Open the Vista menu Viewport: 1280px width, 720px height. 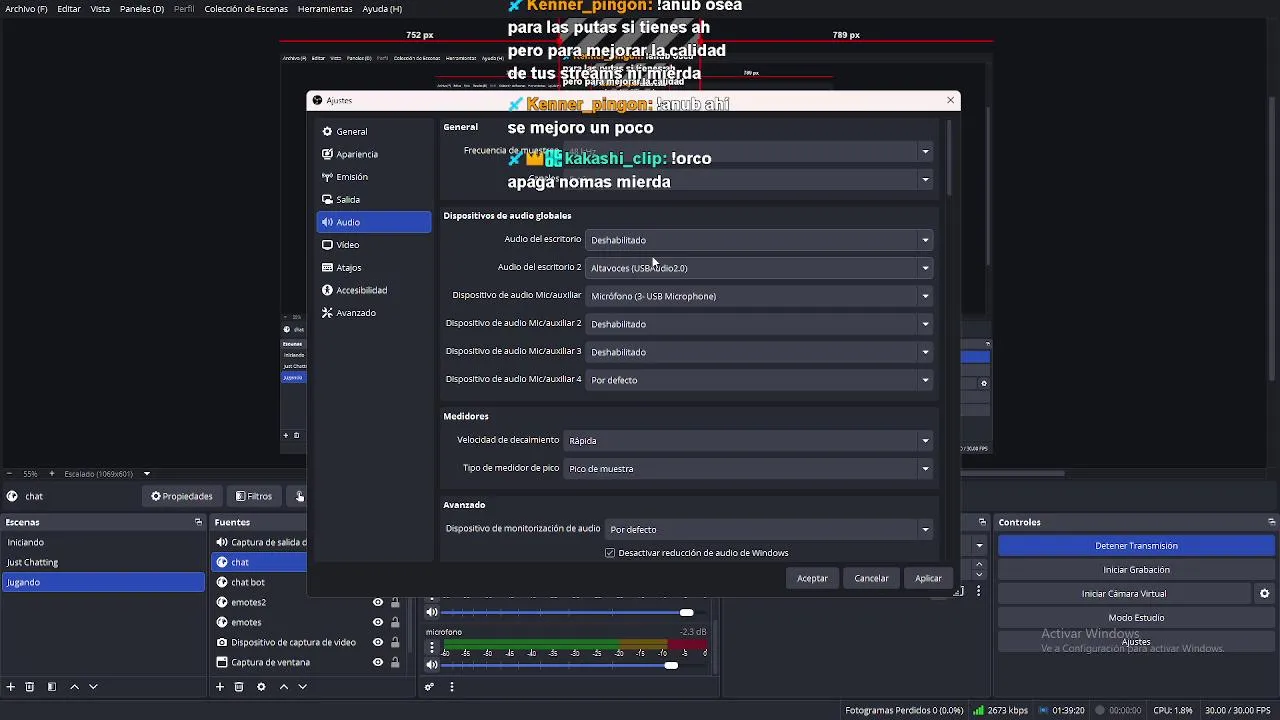(x=101, y=9)
